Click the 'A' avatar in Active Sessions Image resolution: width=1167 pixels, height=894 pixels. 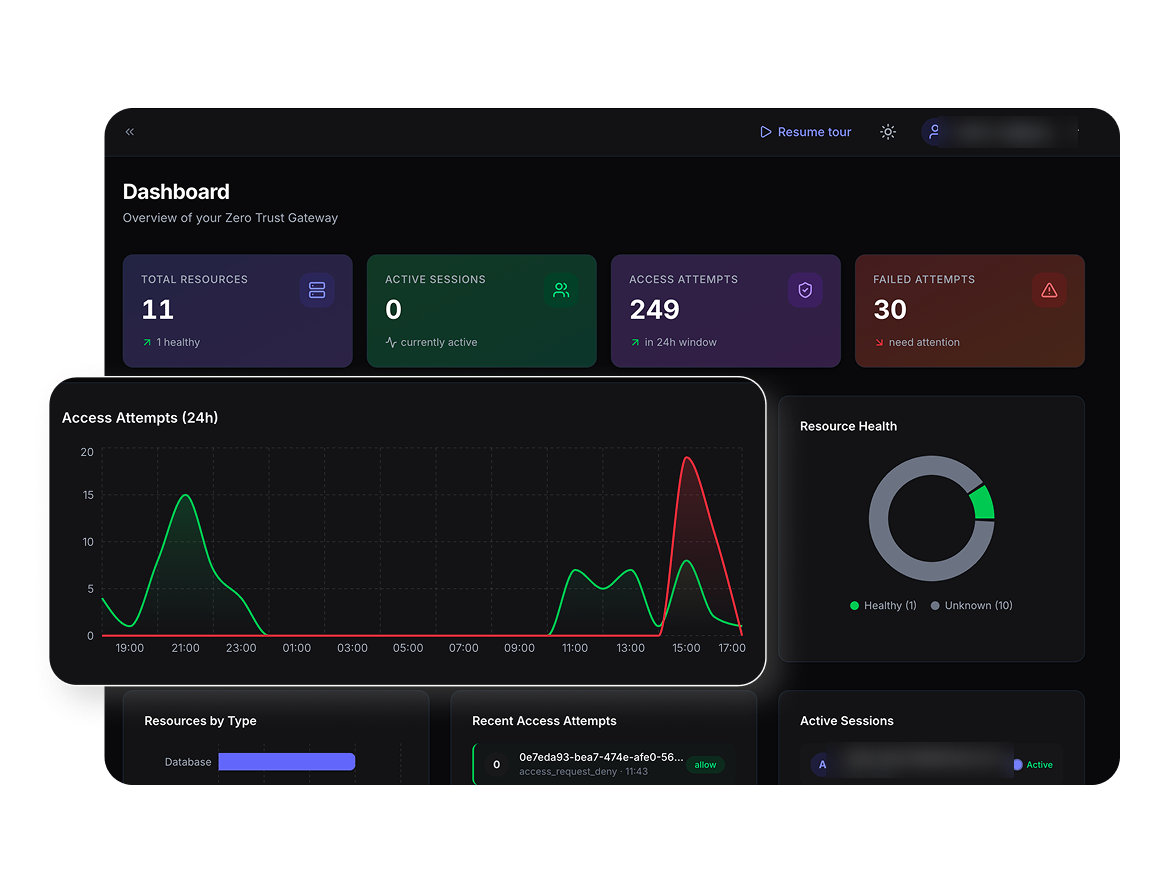(x=822, y=764)
